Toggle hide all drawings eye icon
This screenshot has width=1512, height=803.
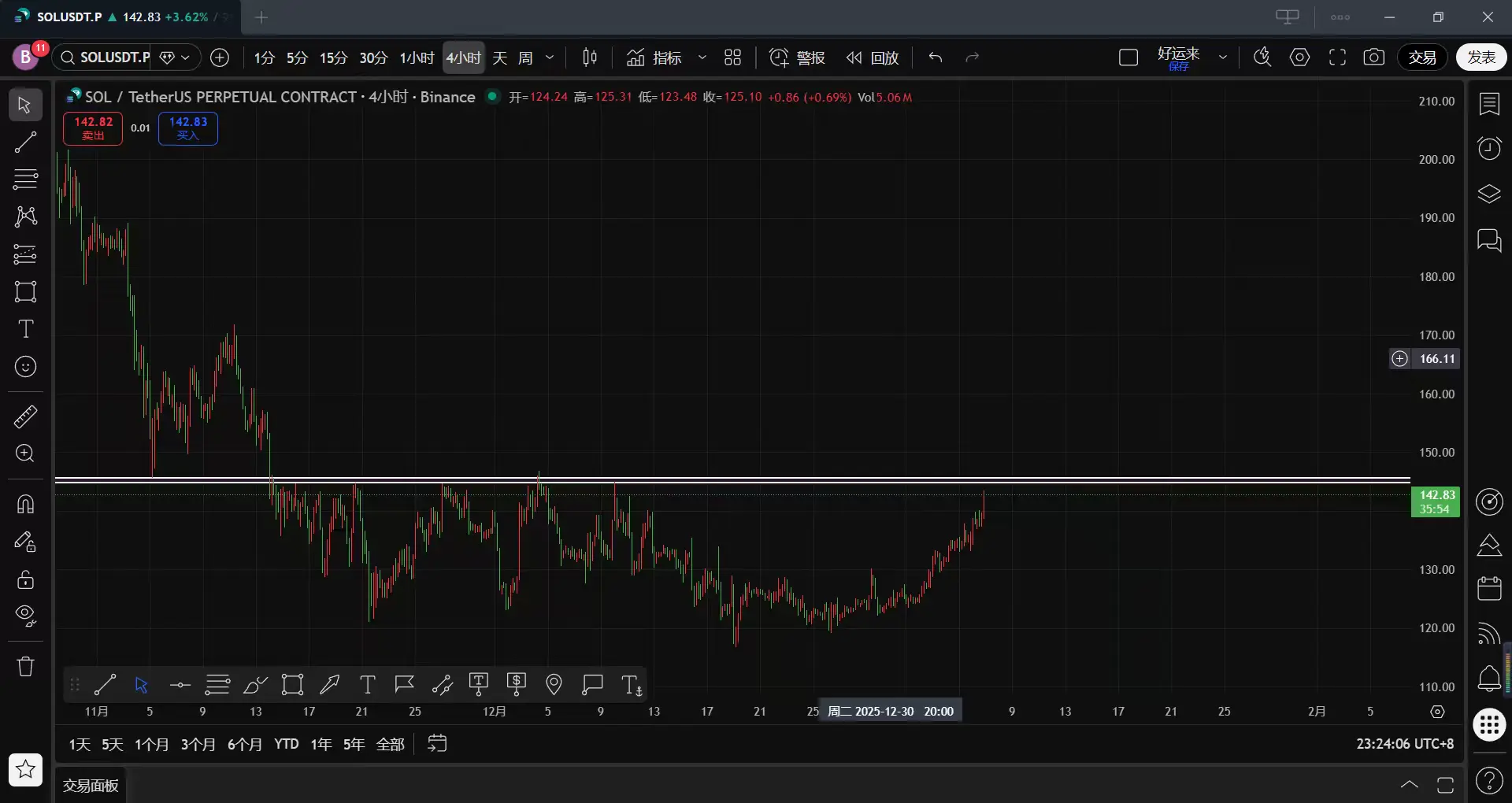(x=25, y=616)
